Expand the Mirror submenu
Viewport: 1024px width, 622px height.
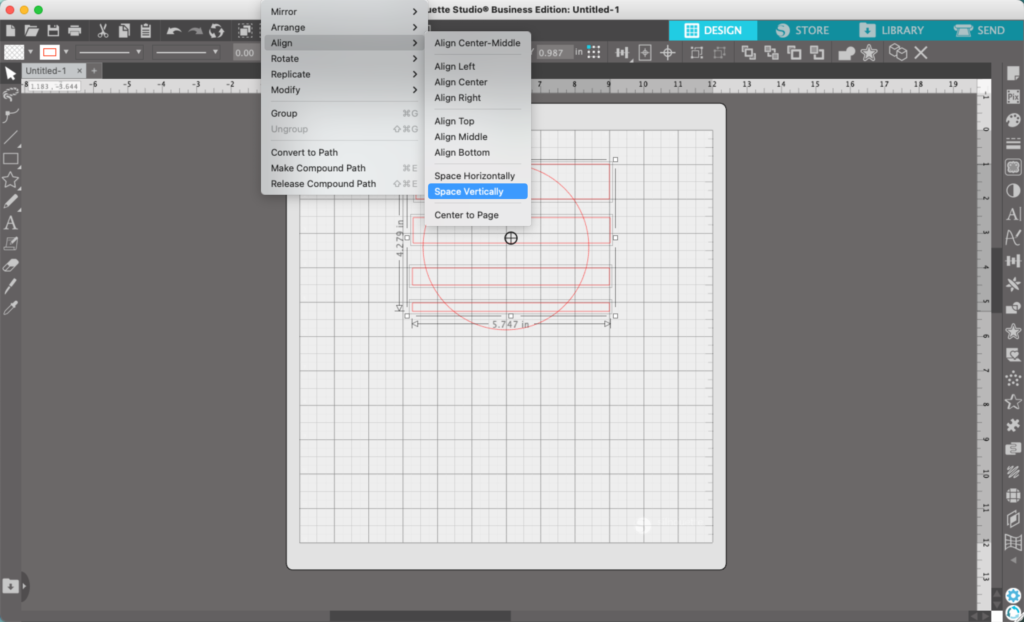coord(344,12)
